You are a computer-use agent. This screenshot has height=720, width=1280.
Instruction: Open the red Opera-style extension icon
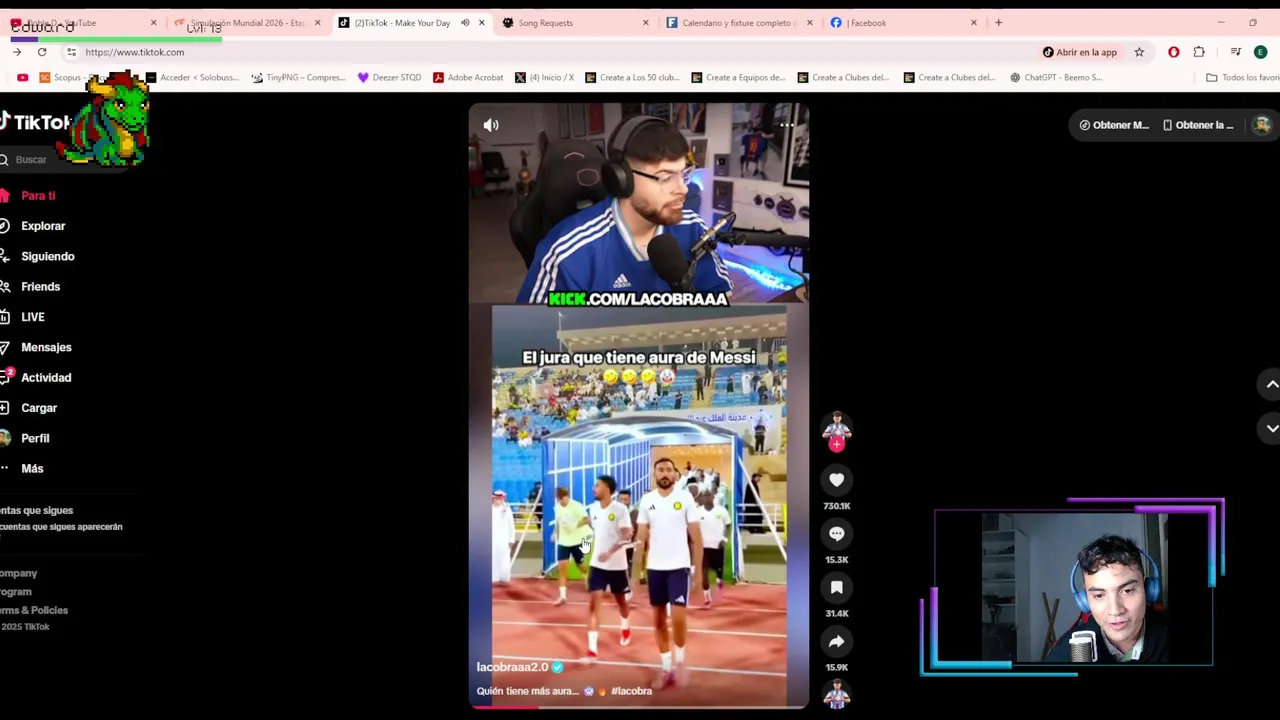[x=1174, y=52]
